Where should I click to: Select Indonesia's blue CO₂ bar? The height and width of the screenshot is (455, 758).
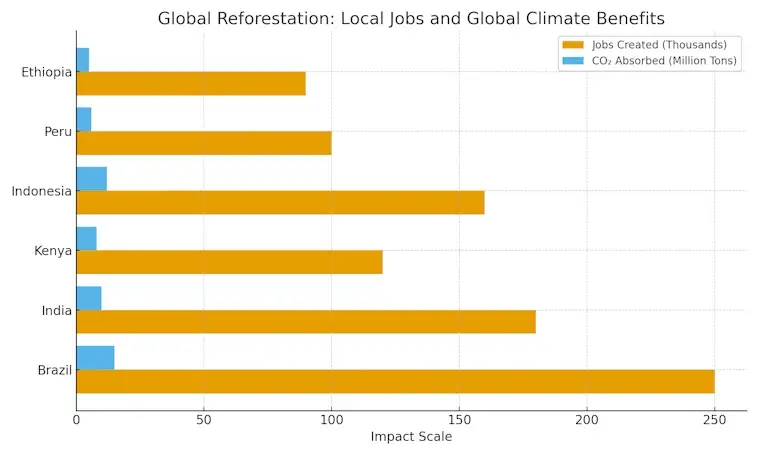click(92, 179)
